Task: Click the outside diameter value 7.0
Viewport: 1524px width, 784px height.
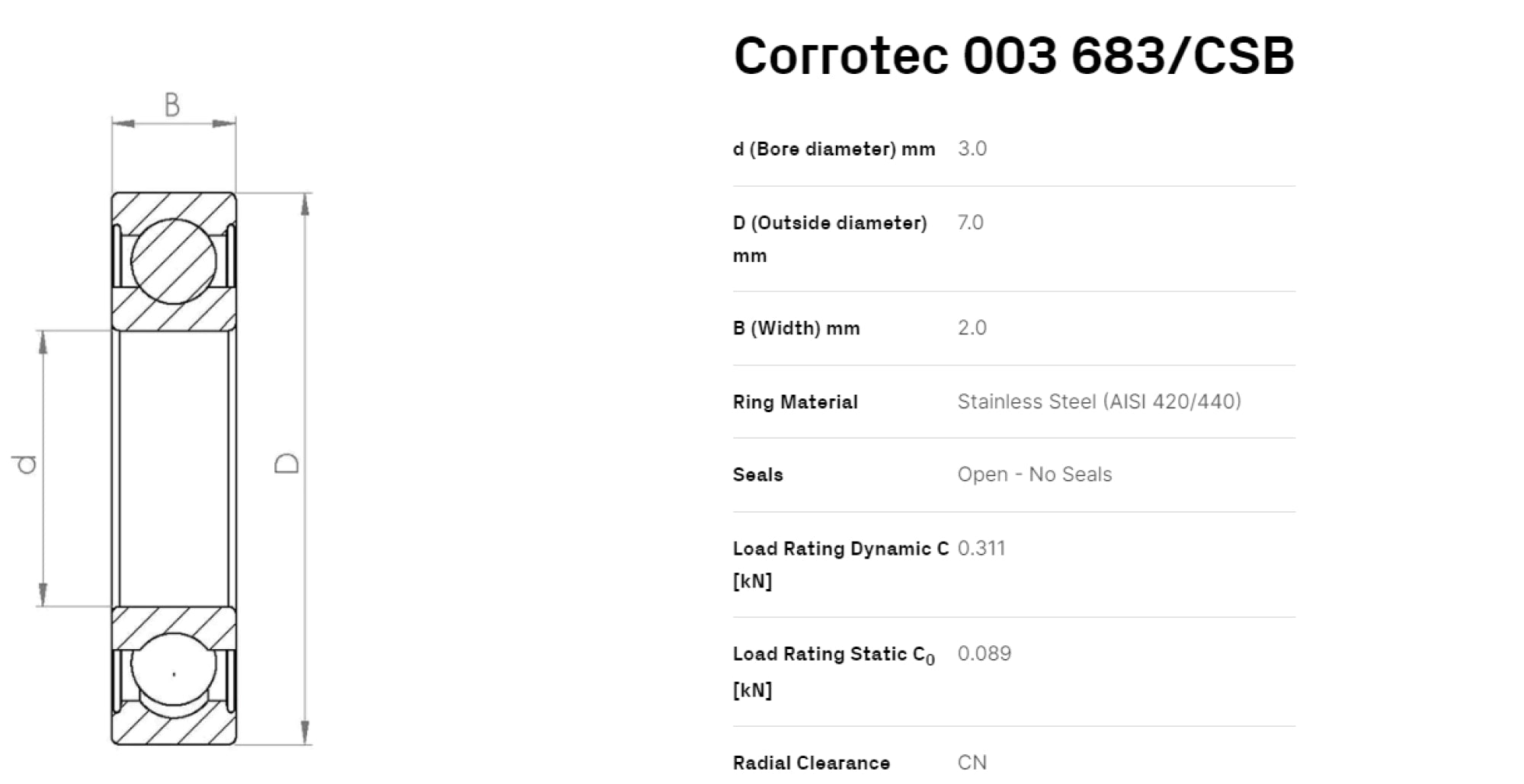Action: [x=970, y=222]
